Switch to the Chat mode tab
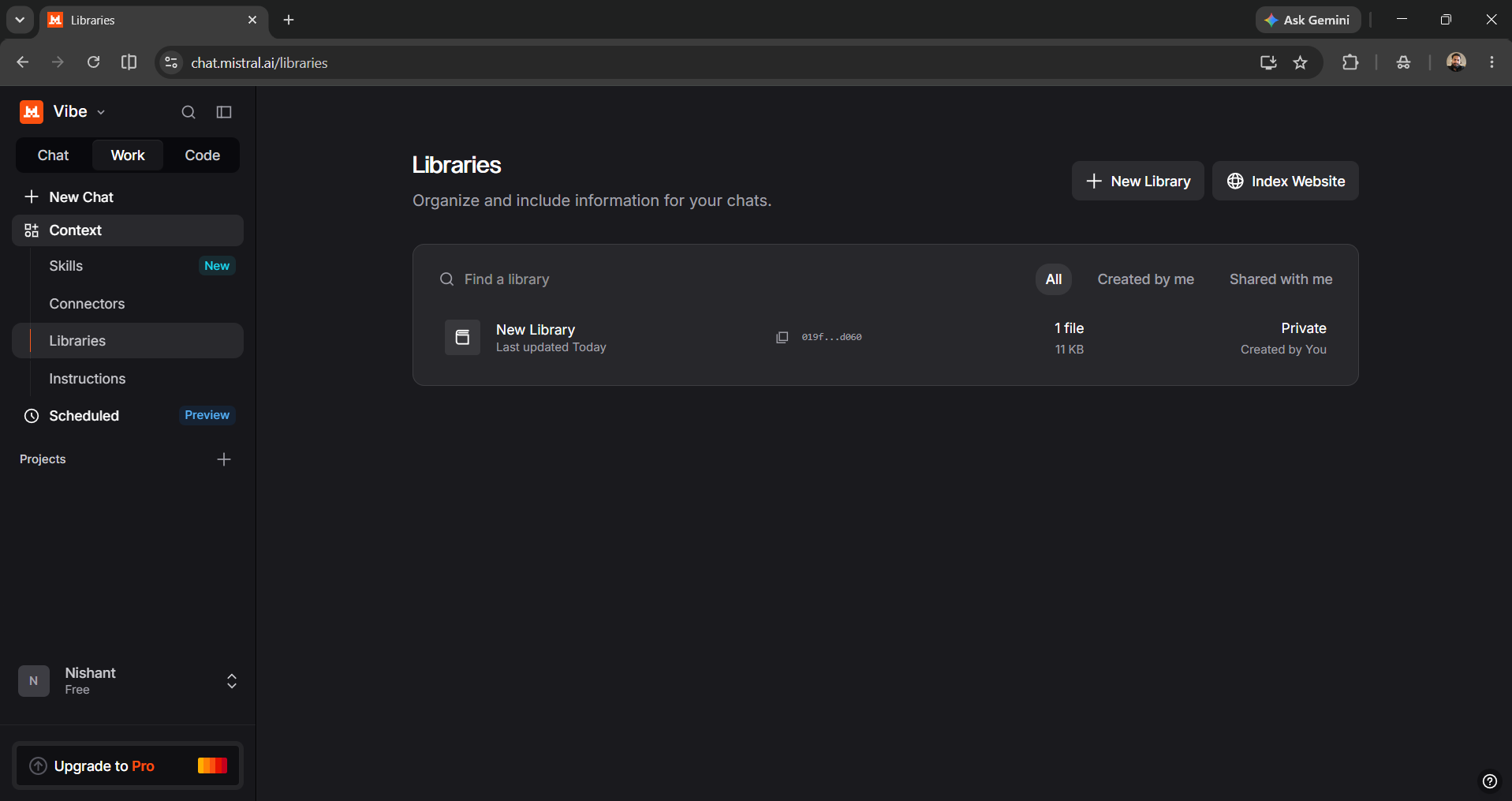 tap(54, 155)
